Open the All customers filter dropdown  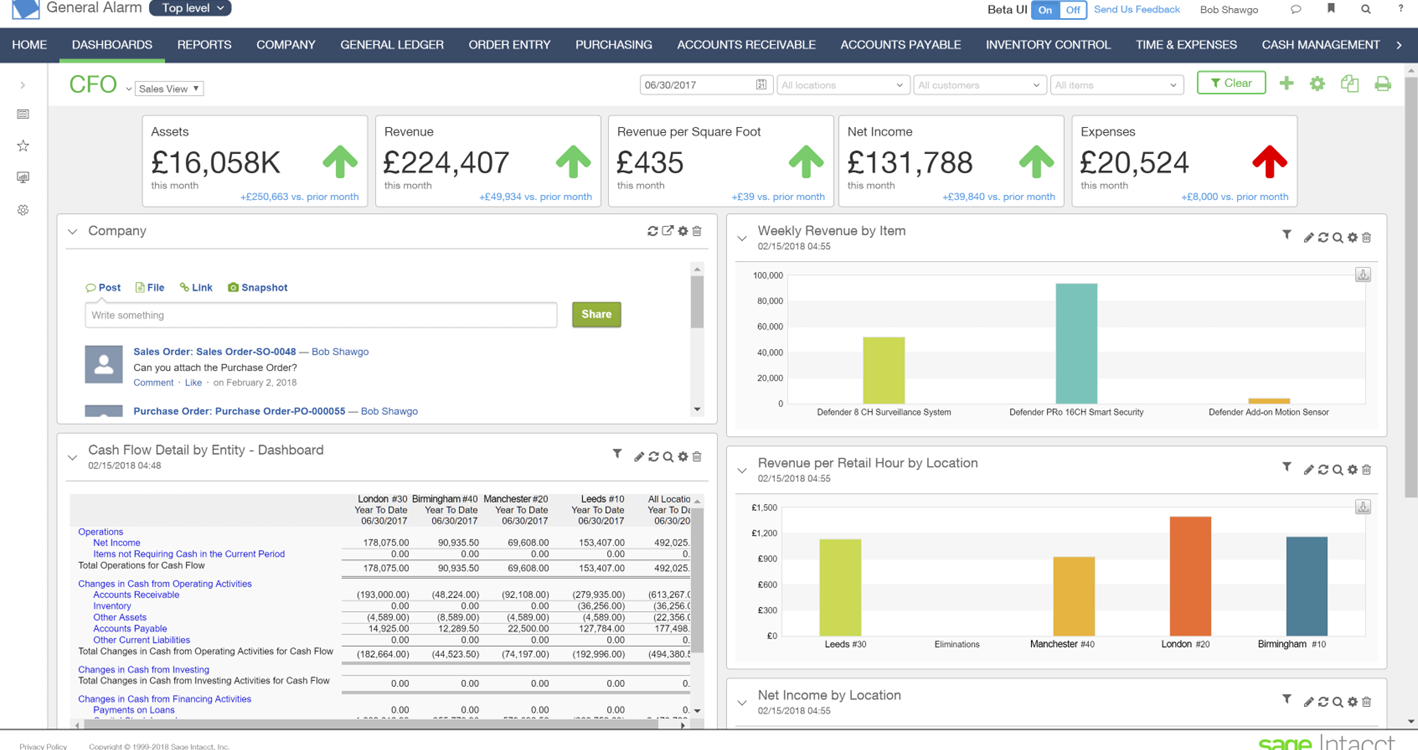click(980, 85)
